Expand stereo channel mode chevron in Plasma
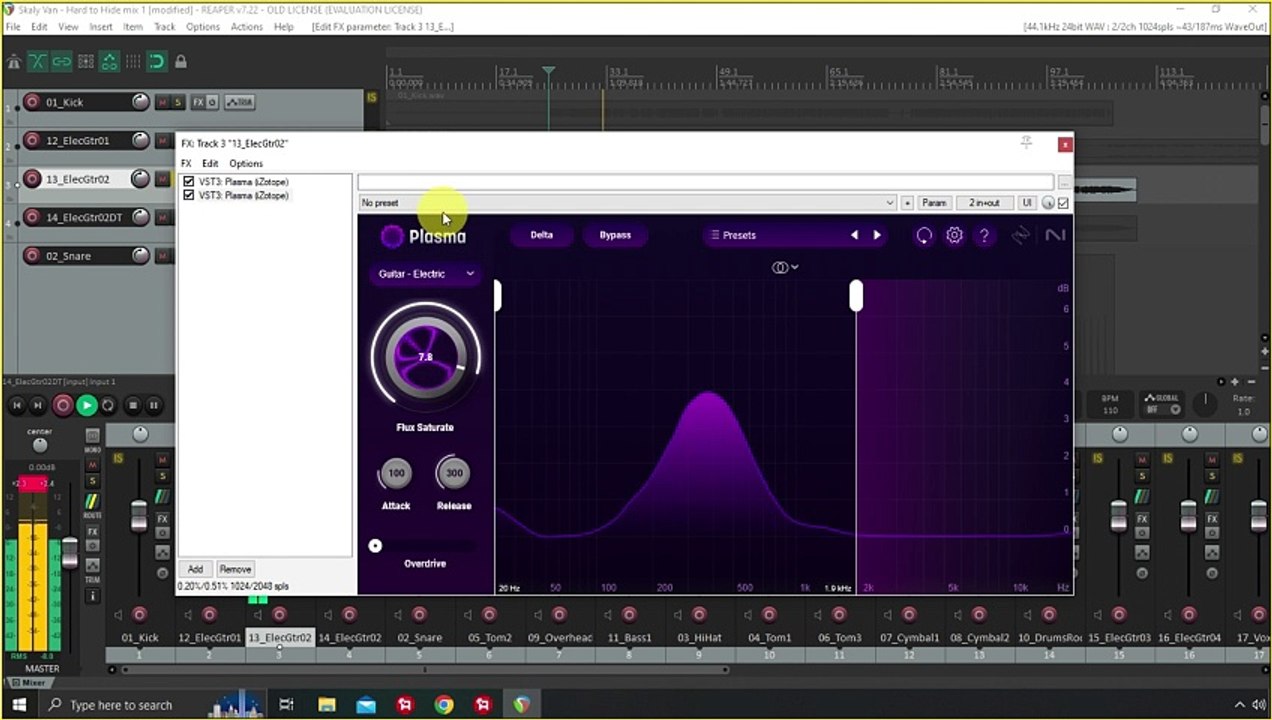 point(795,267)
